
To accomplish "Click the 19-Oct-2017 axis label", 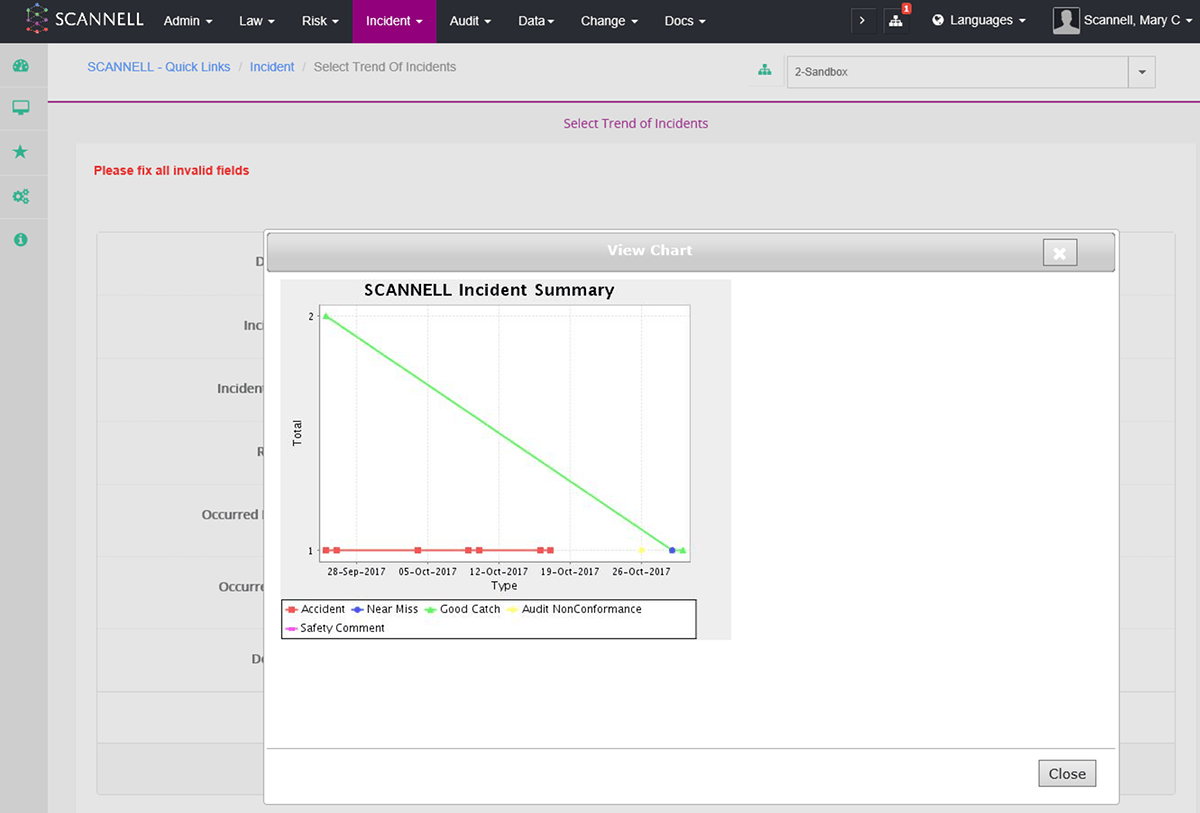I will pyautogui.click(x=570, y=572).
